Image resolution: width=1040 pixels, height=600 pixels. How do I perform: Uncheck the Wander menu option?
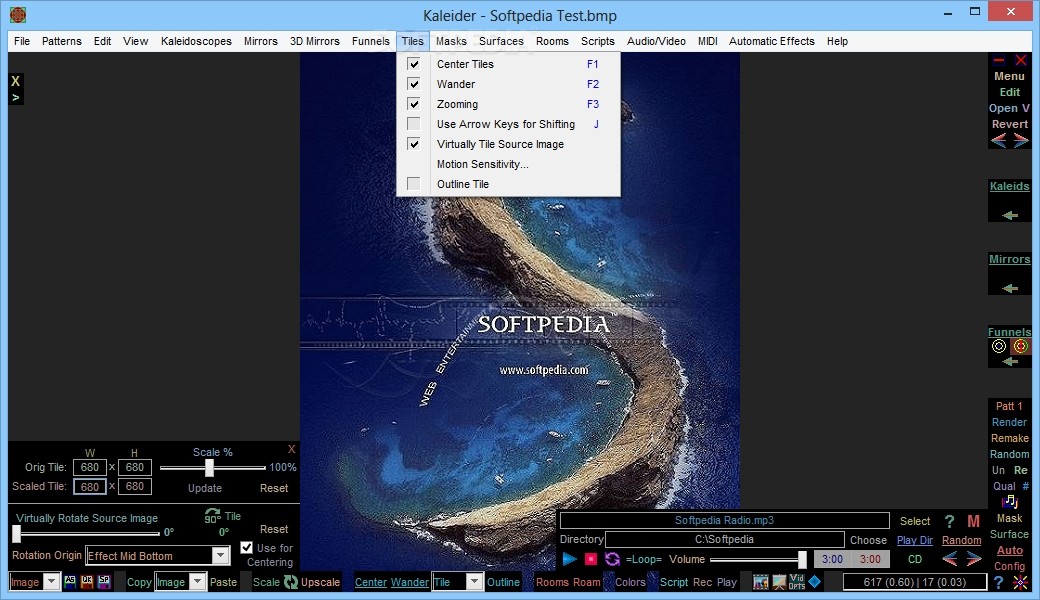pyautogui.click(x=413, y=84)
